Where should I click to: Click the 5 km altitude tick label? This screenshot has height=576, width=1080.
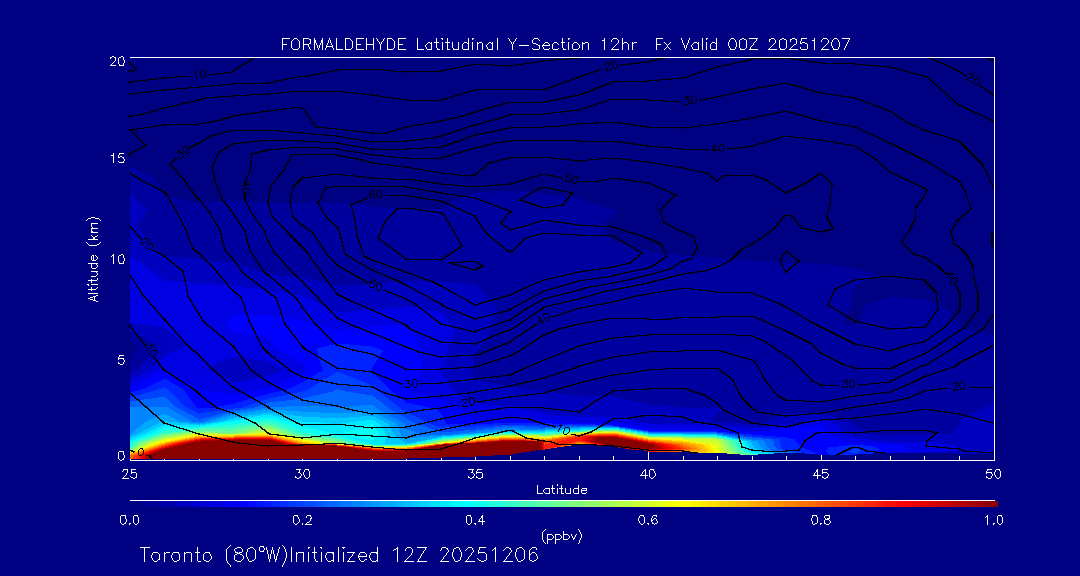pos(120,357)
